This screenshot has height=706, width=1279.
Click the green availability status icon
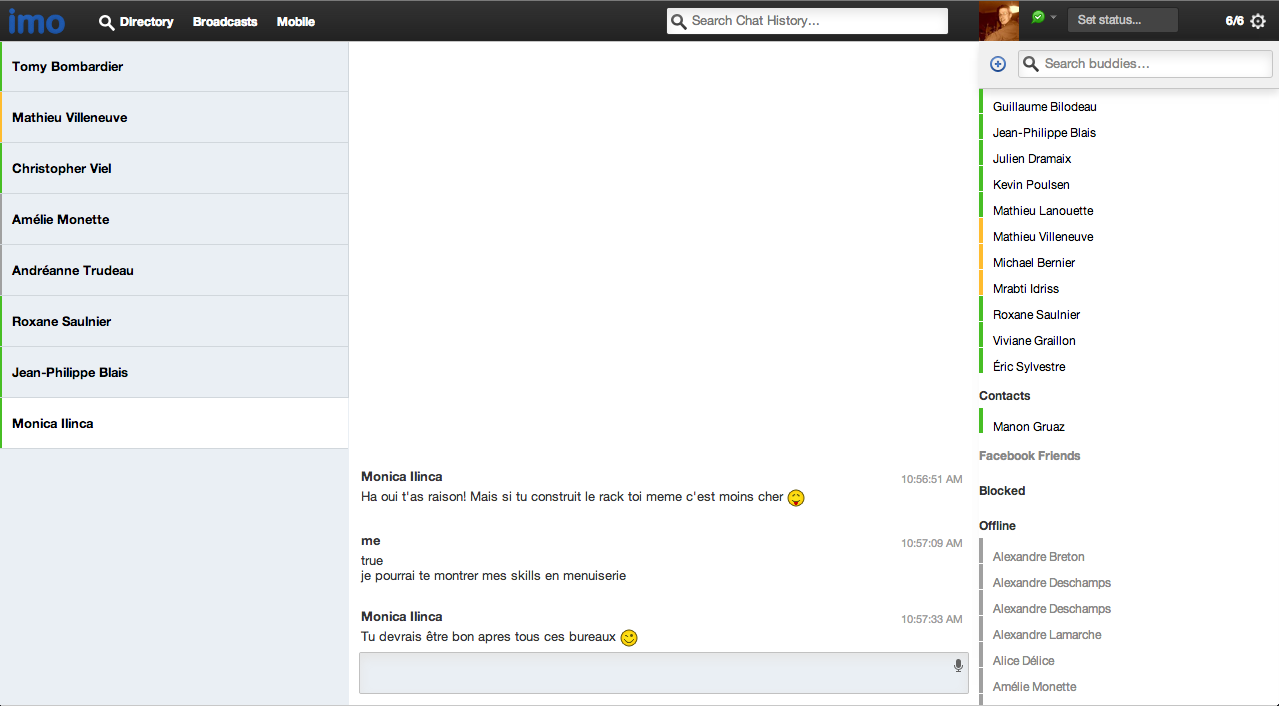(x=1038, y=17)
